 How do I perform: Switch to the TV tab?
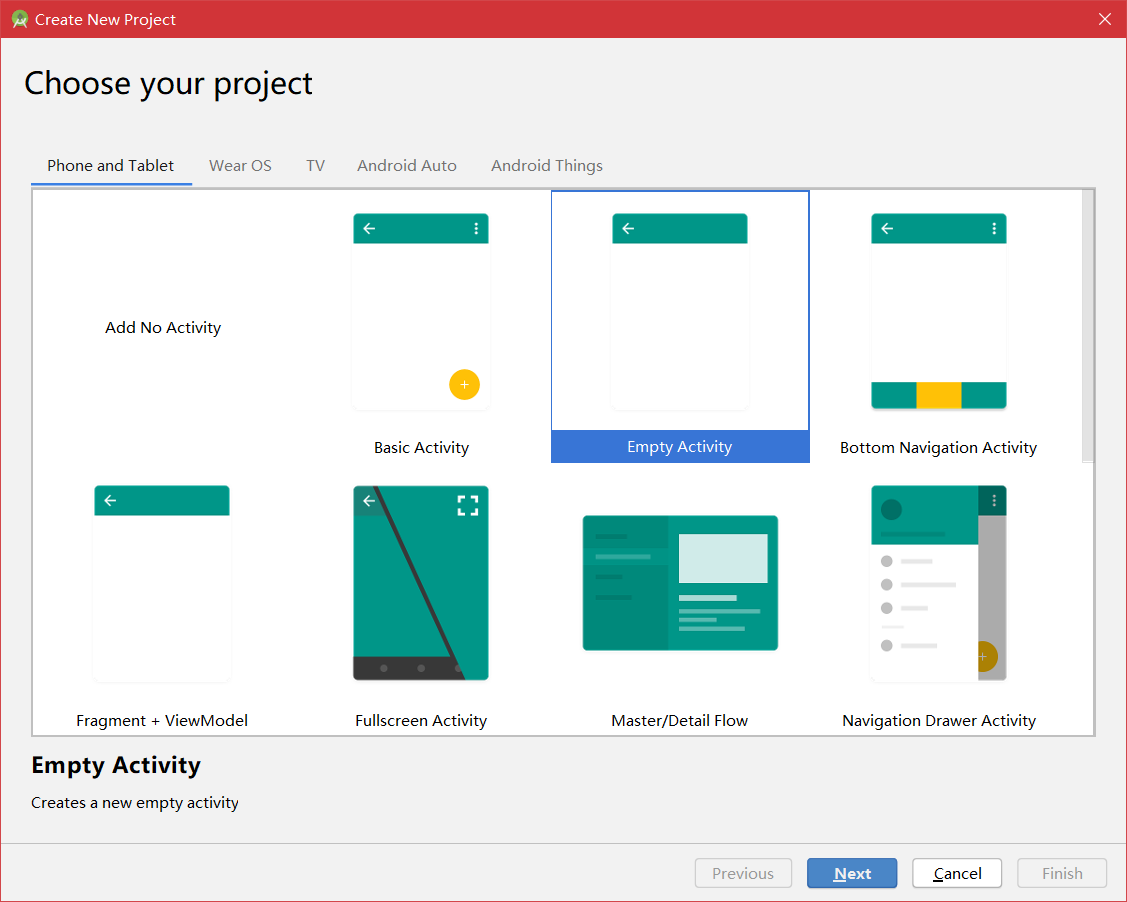316,166
